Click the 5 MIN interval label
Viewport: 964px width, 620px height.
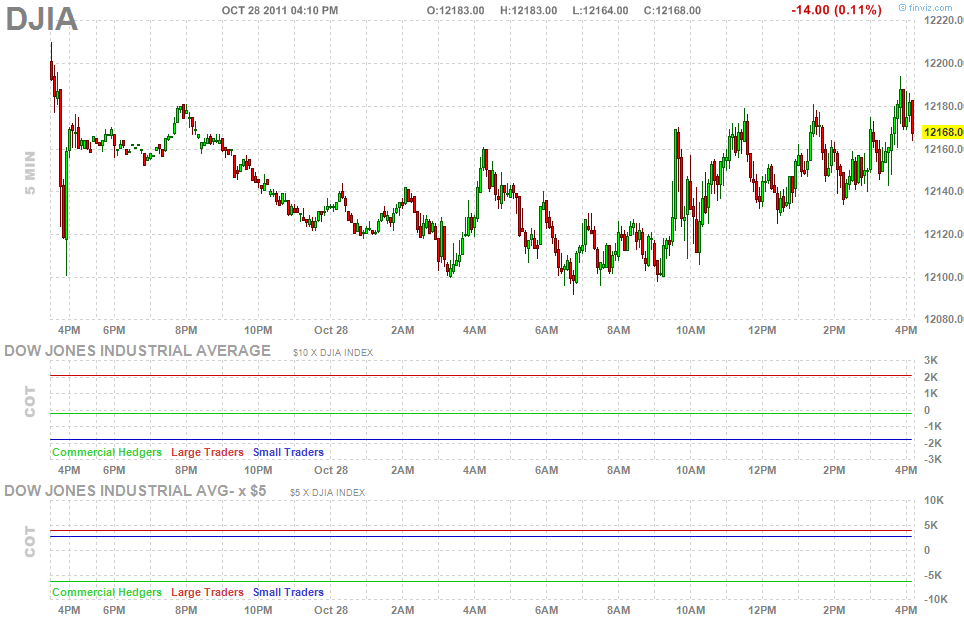tap(30, 173)
